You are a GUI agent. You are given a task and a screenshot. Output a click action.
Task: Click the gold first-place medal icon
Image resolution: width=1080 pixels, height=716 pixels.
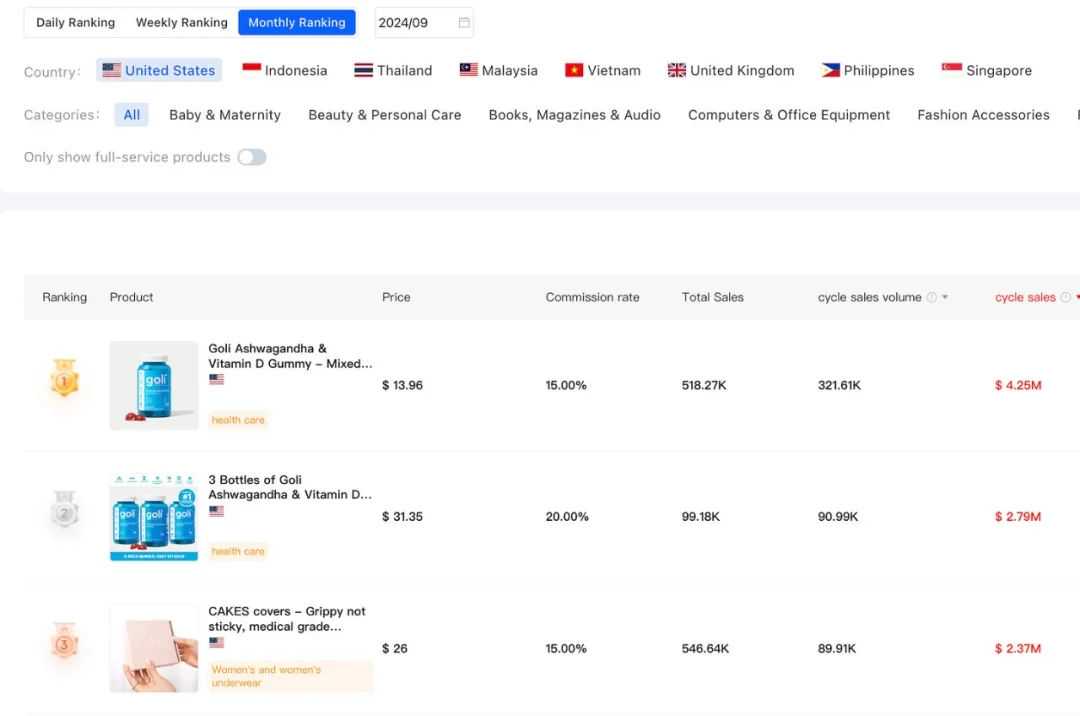pyautogui.click(x=65, y=377)
